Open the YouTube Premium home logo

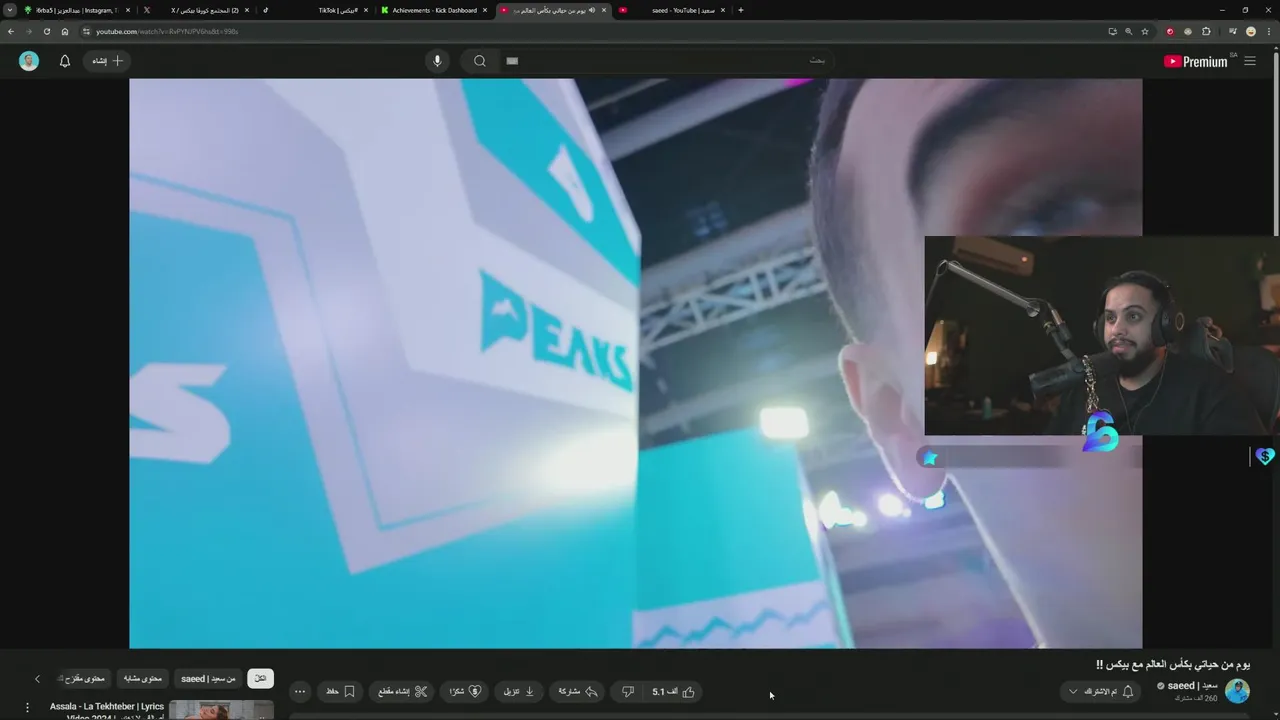[x=1196, y=61]
